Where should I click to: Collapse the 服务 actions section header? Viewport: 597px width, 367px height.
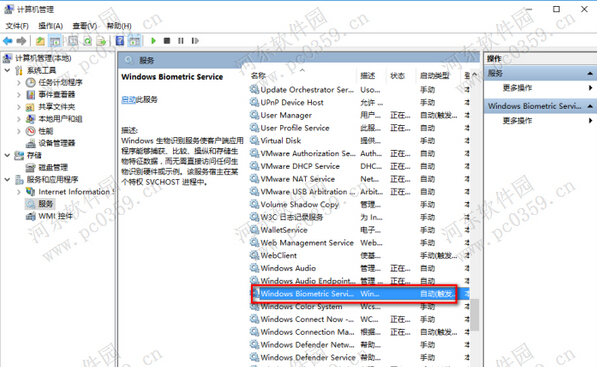click(x=590, y=73)
